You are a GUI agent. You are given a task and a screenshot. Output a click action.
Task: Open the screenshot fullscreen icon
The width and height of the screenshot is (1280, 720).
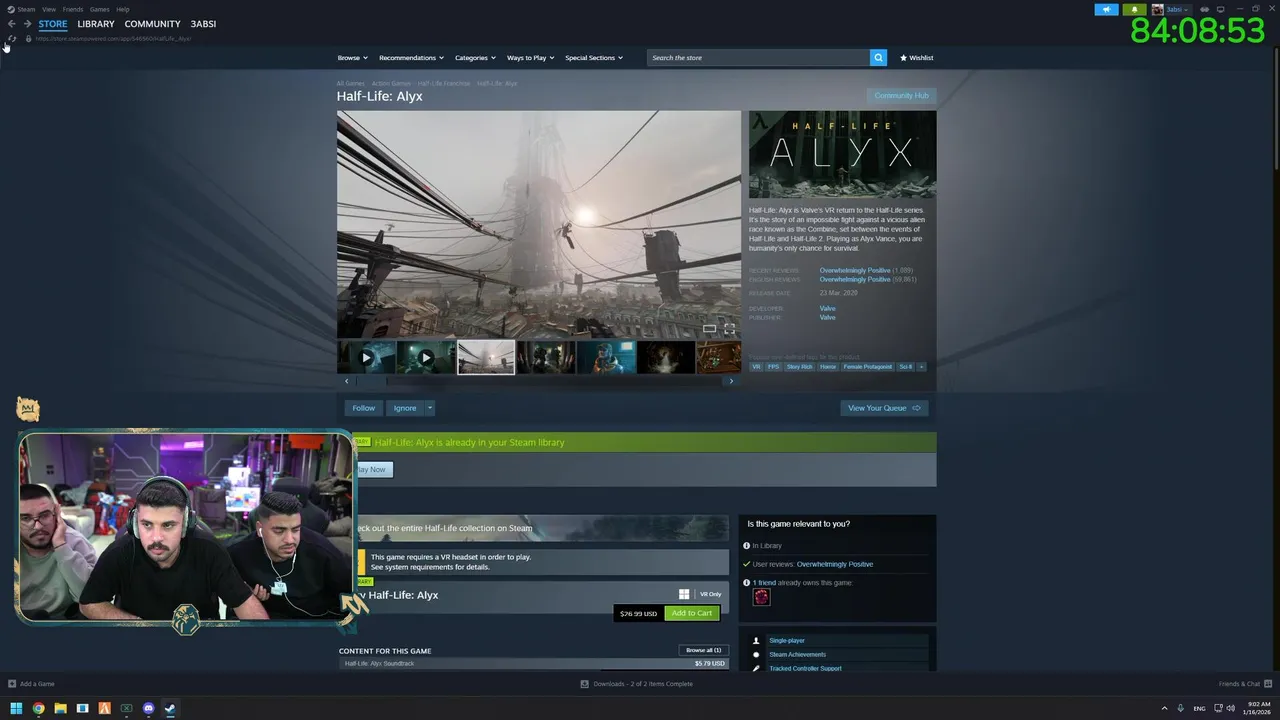[x=729, y=328]
